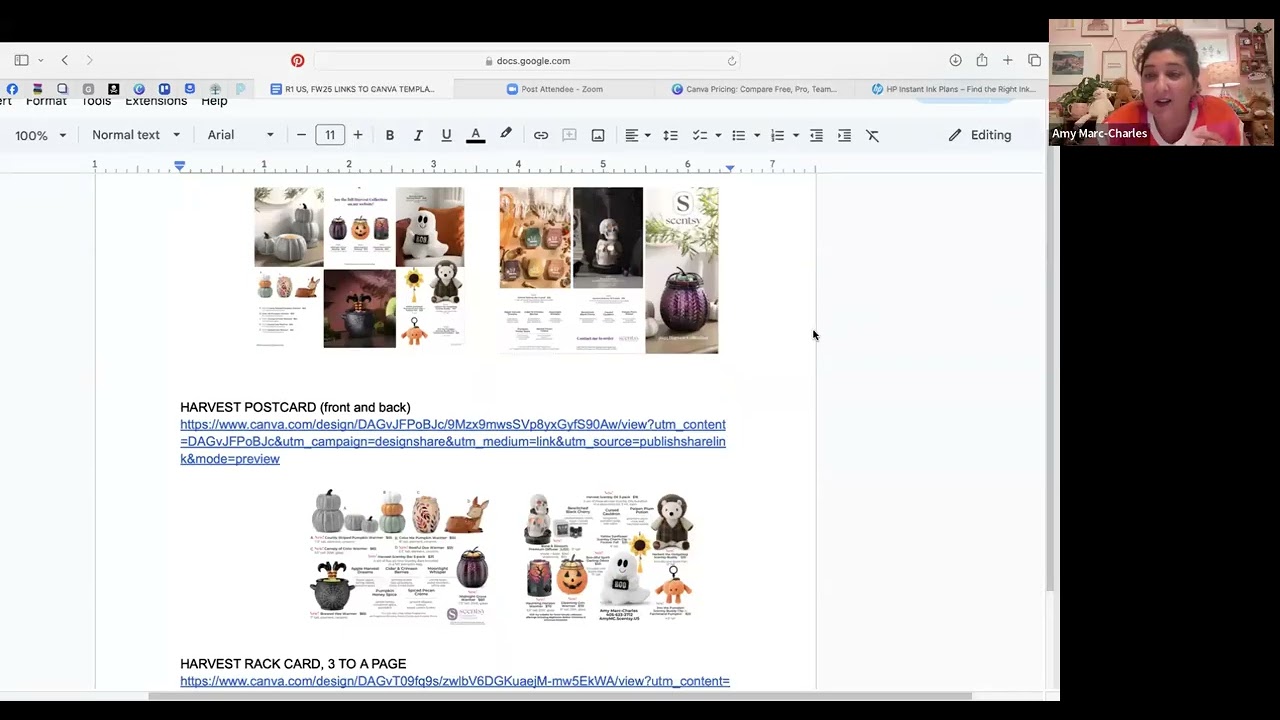Open the Editing mode dropdown
The width and height of the screenshot is (1280, 720).
click(x=980, y=135)
